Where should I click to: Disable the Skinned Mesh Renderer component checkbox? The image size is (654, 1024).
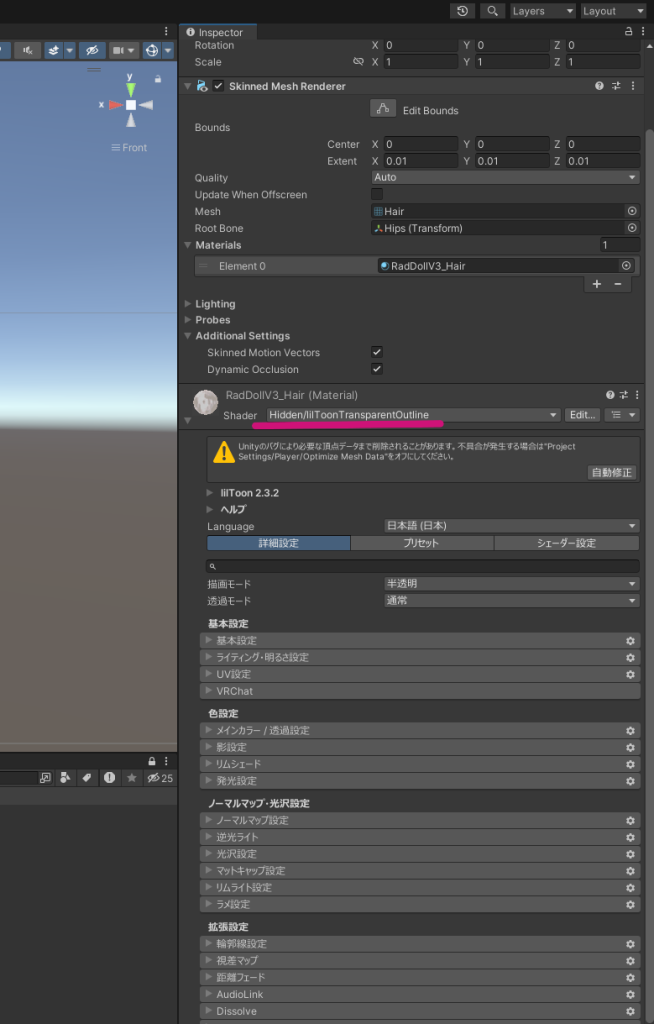click(x=218, y=87)
